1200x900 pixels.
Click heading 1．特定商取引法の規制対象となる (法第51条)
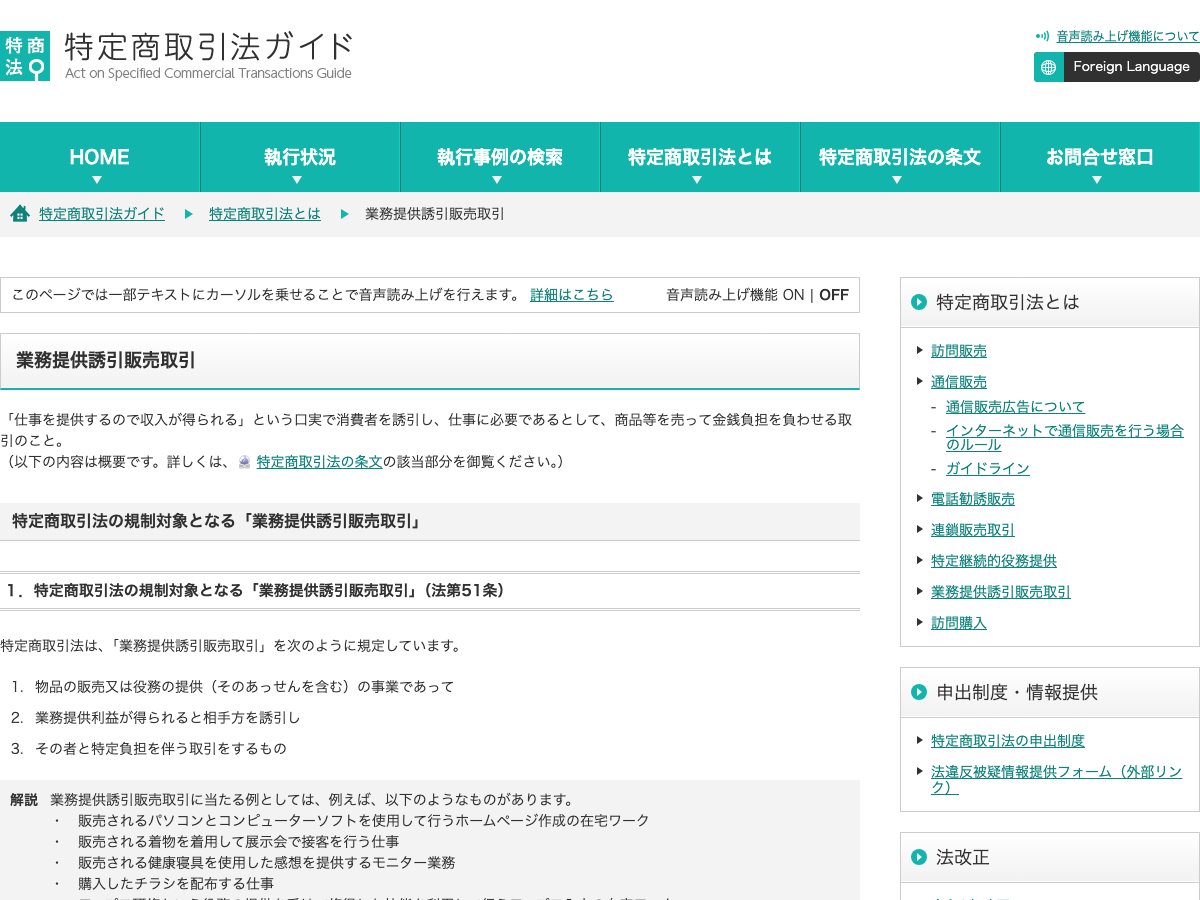point(255,591)
